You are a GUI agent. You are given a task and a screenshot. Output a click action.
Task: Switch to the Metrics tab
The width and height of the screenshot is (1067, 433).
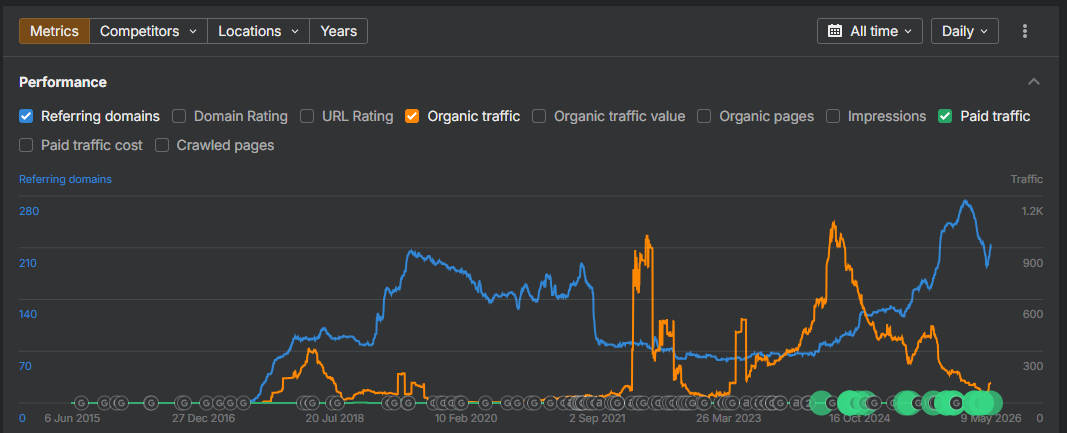(54, 31)
